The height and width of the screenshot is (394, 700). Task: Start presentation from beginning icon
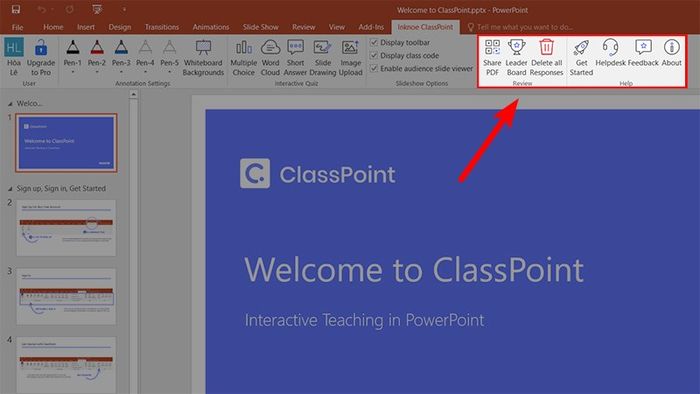click(x=97, y=9)
